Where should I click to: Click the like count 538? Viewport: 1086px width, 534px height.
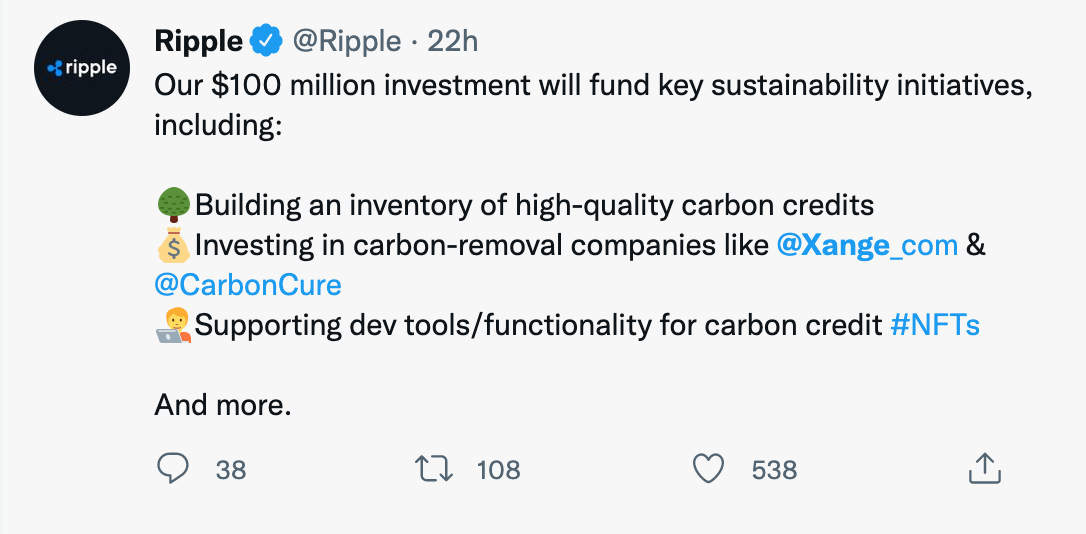click(x=774, y=469)
